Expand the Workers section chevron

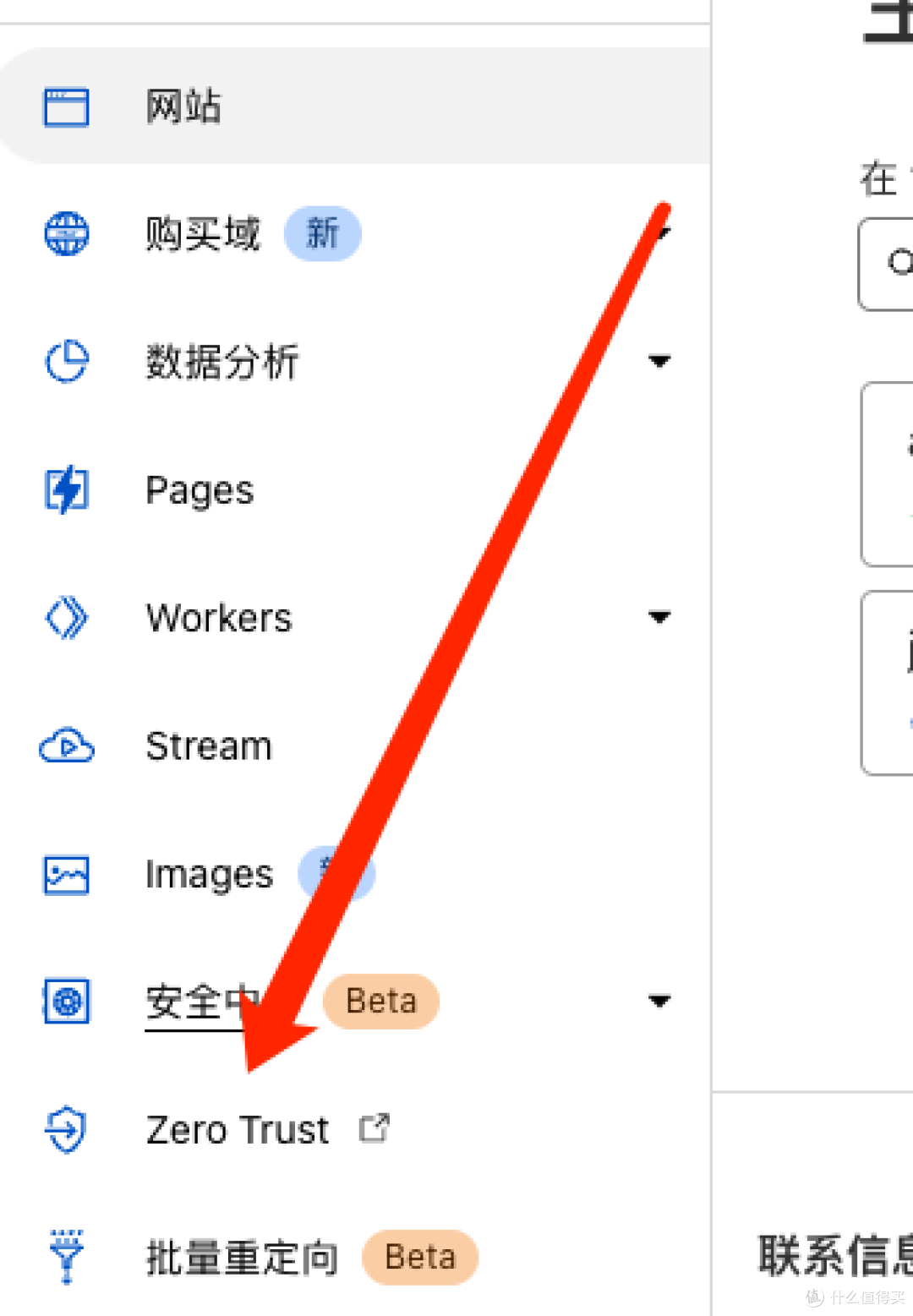click(661, 618)
